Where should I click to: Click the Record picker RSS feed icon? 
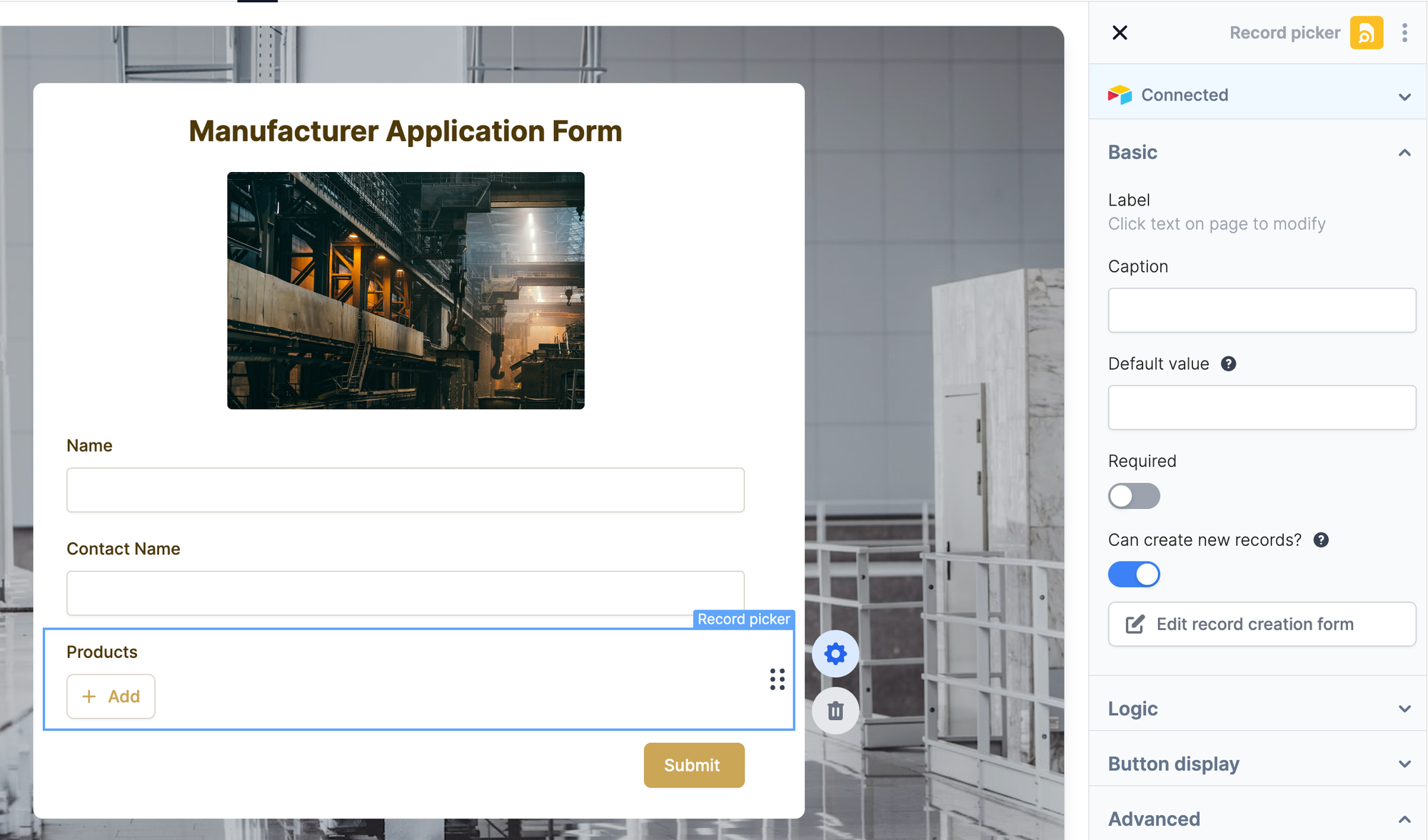pos(1366,32)
